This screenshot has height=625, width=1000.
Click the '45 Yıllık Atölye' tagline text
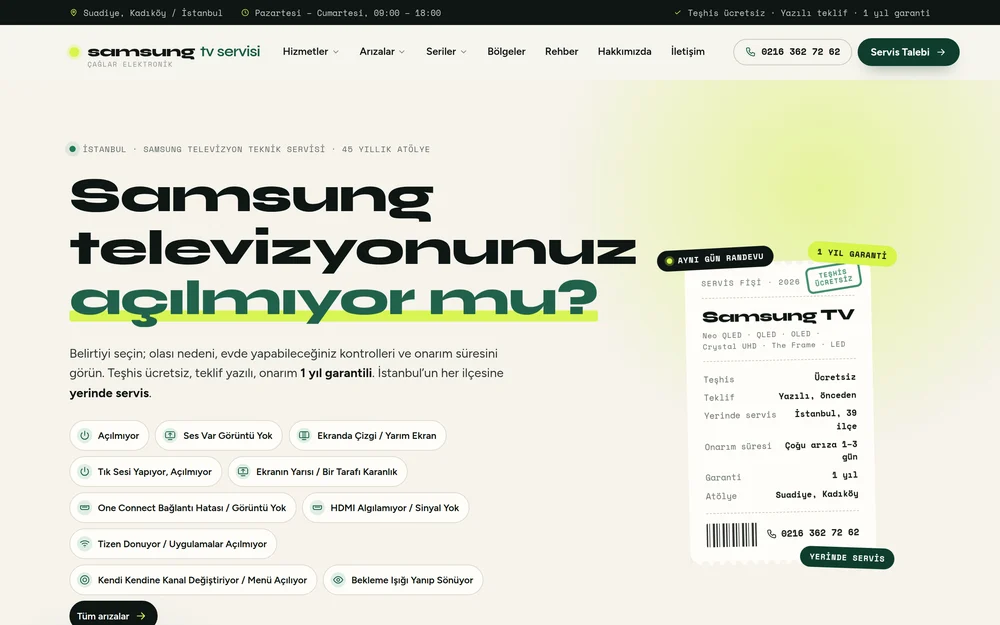point(386,149)
